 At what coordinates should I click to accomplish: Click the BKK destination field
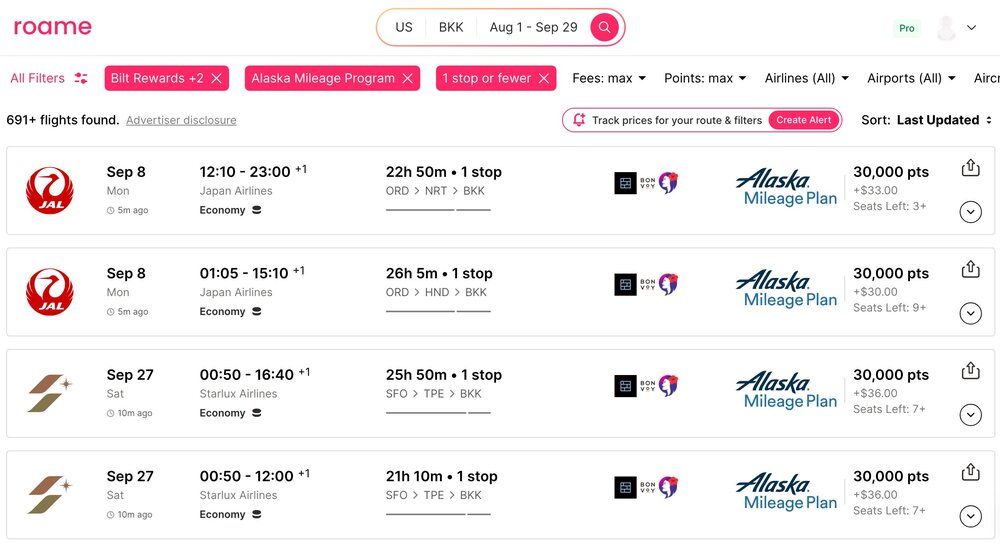point(451,28)
